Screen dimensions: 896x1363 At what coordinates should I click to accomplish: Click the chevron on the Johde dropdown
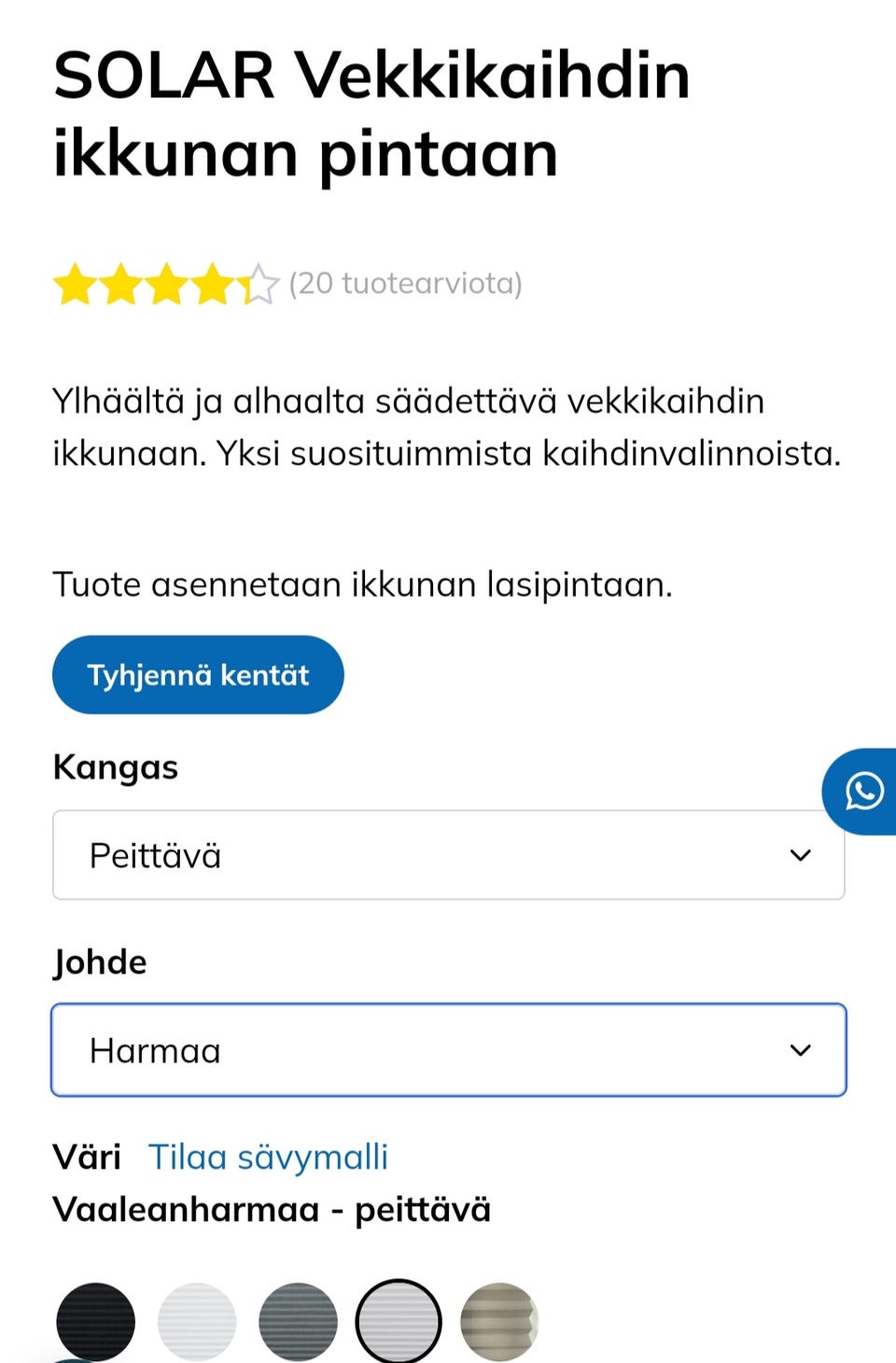coord(799,1049)
